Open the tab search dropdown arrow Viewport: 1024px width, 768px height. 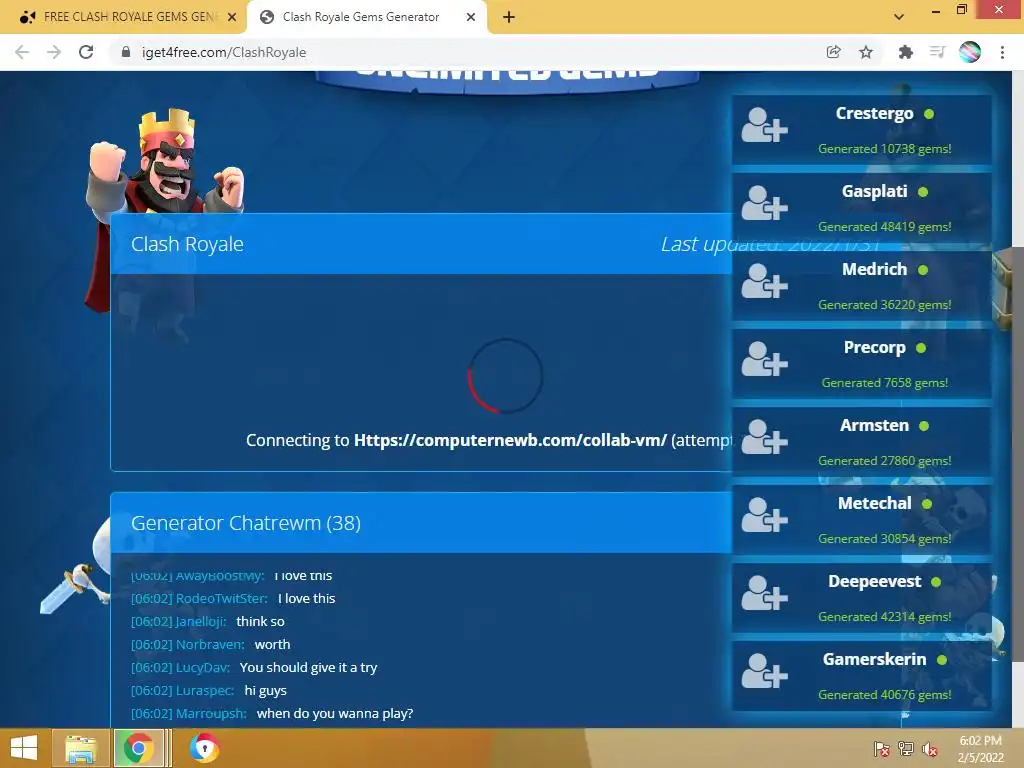coord(899,17)
